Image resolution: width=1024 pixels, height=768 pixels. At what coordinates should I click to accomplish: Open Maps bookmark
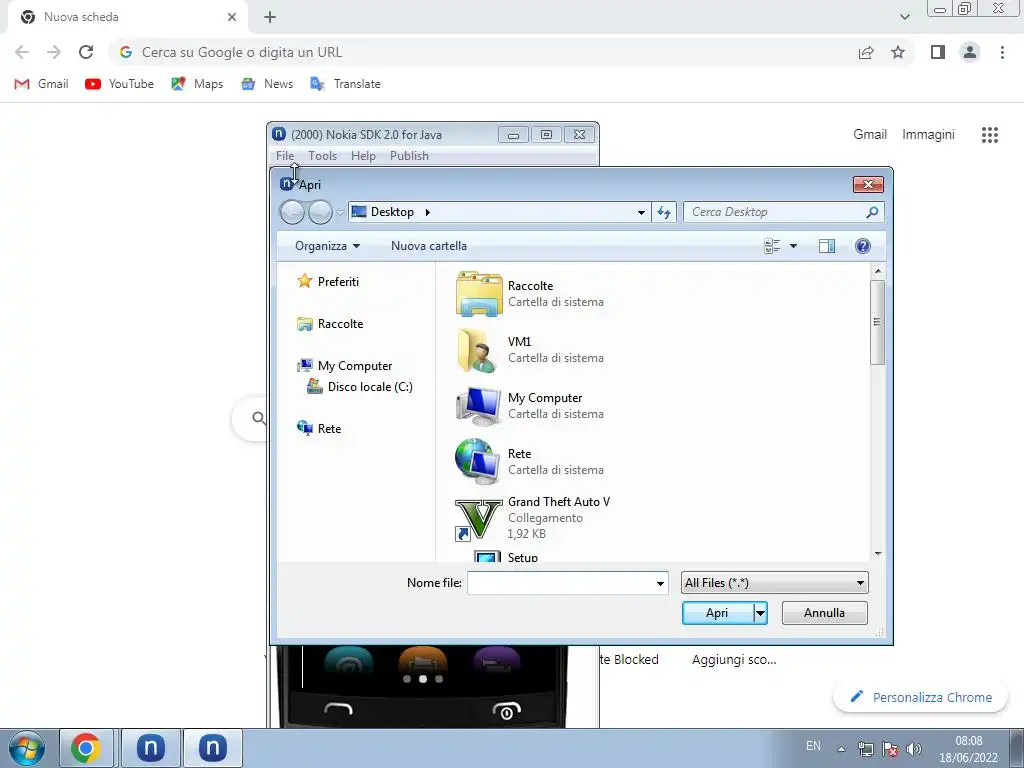click(x=197, y=84)
